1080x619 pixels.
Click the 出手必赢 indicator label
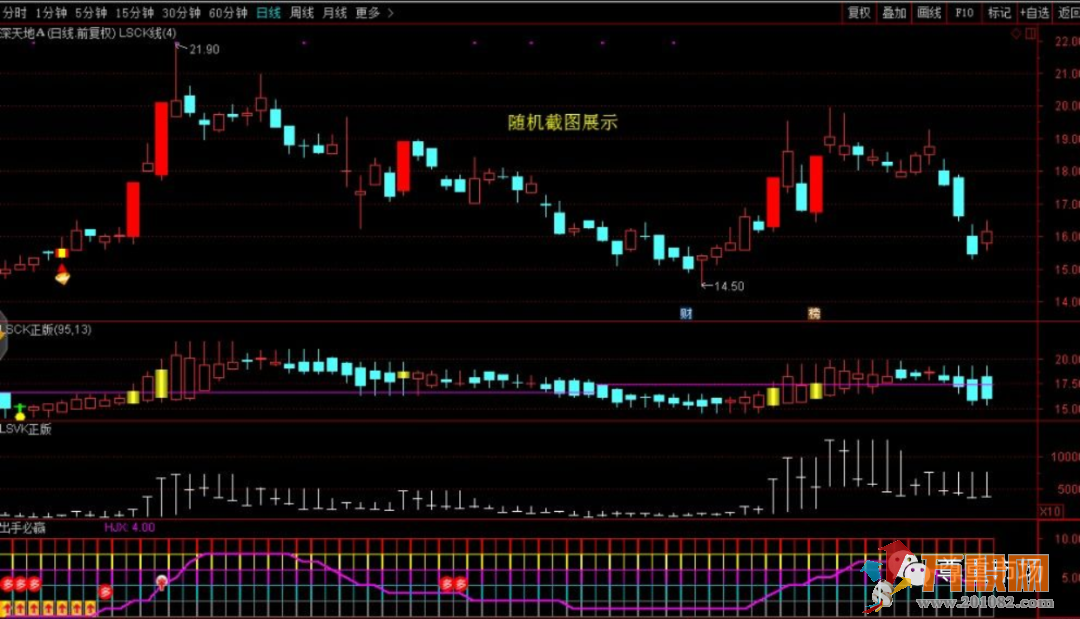coord(23,528)
